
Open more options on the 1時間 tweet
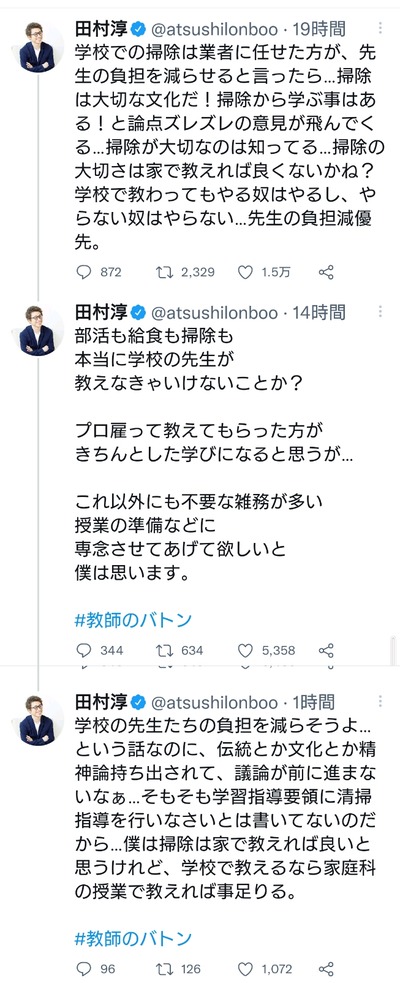(382, 700)
